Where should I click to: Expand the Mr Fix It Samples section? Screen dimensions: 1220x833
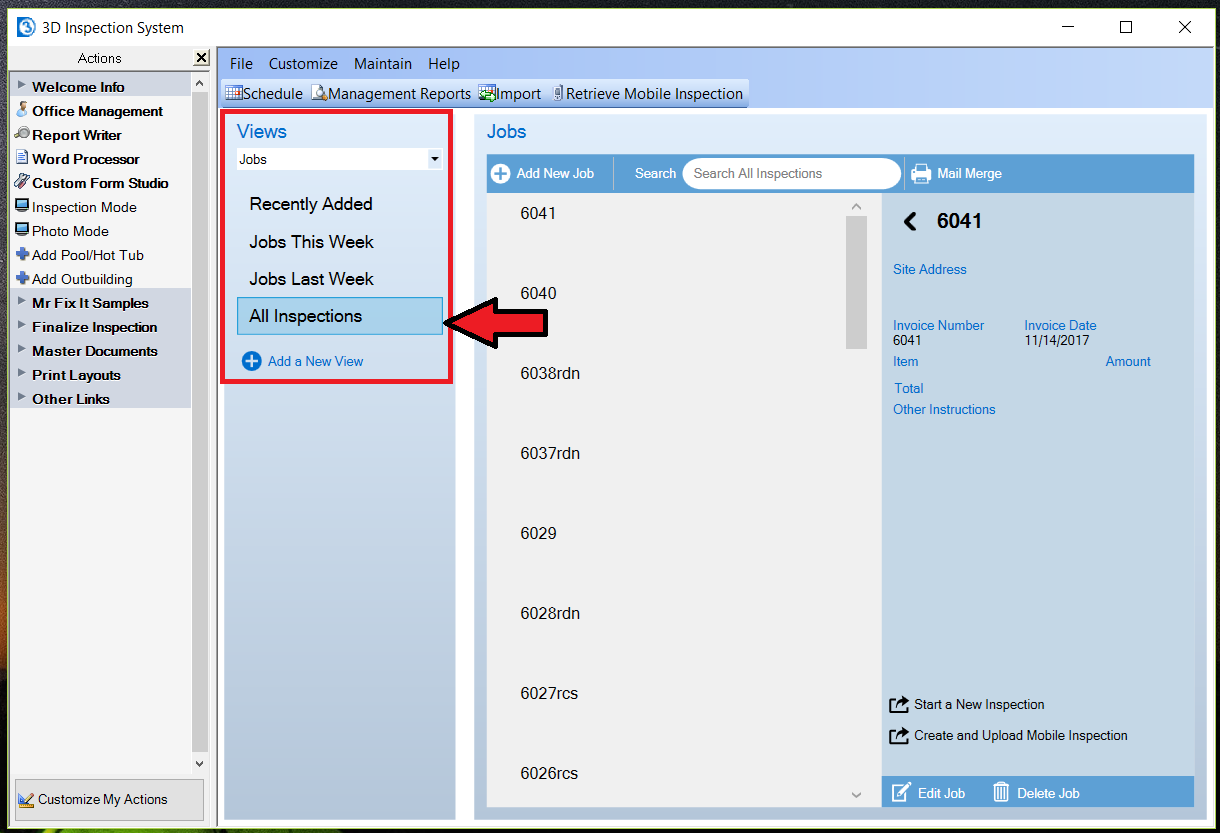pyautogui.click(x=22, y=302)
